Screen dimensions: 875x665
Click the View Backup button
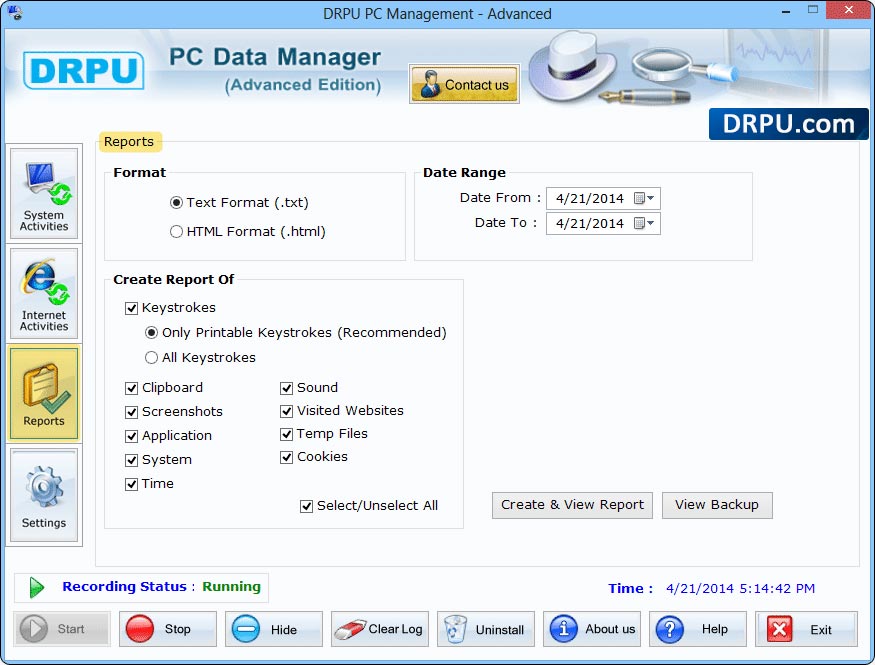point(717,505)
